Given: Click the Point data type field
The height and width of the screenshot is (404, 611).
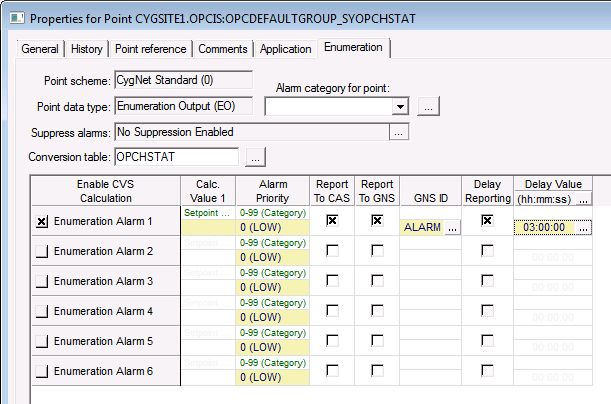Looking at the screenshot, I should pos(184,106).
